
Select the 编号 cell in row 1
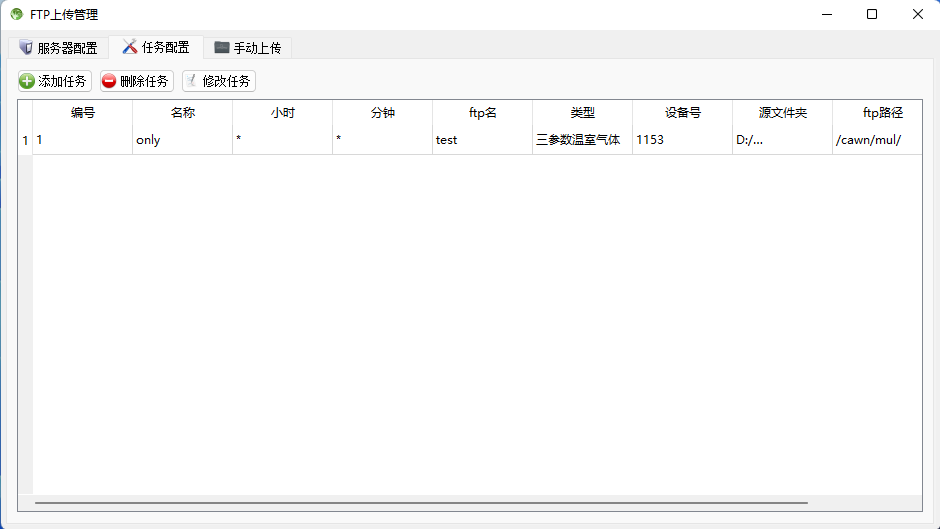[x=83, y=140]
